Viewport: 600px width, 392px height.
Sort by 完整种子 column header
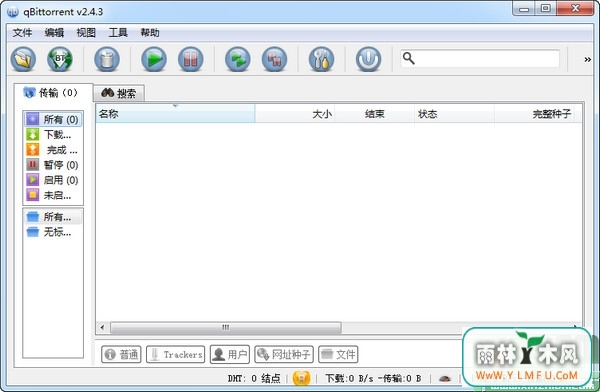[534, 114]
